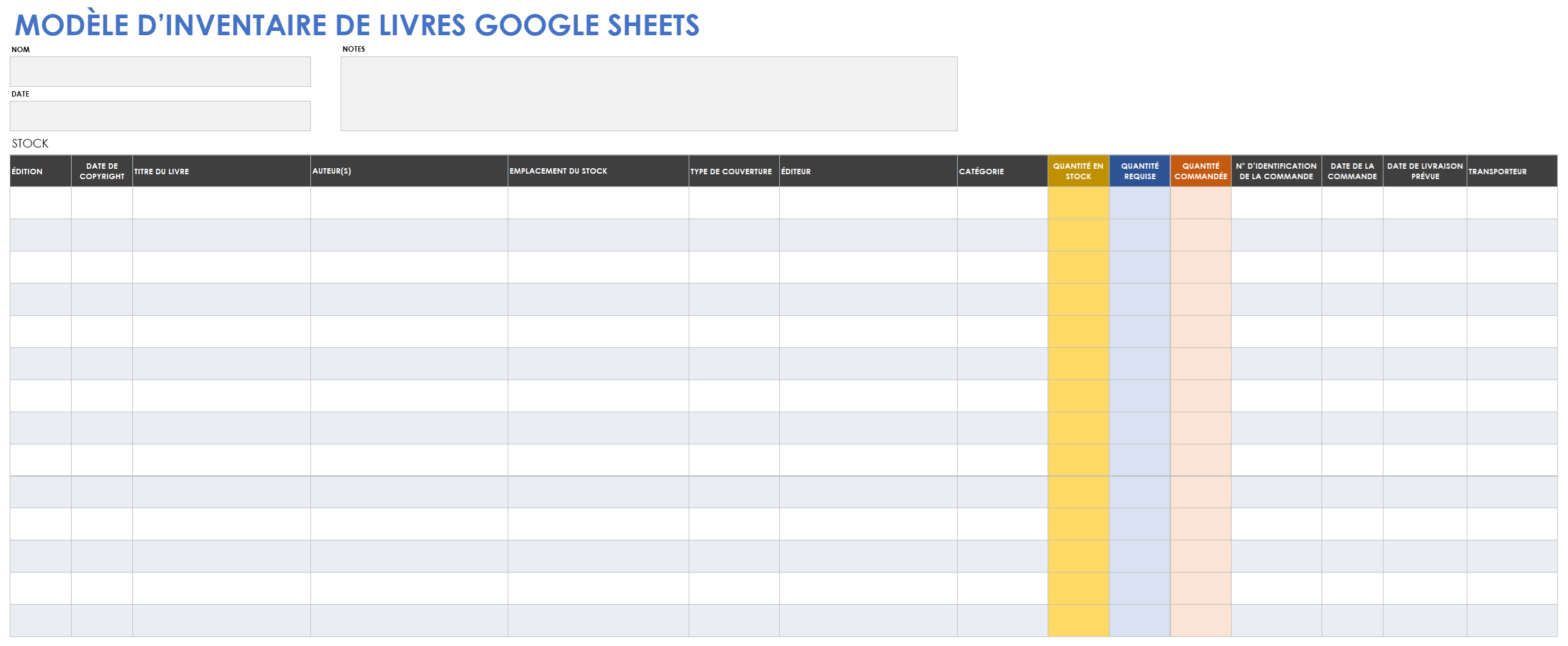1568x646 pixels.
Task: Select the EMPLACEMENT DU STOCK header
Action: click(x=598, y=172)
